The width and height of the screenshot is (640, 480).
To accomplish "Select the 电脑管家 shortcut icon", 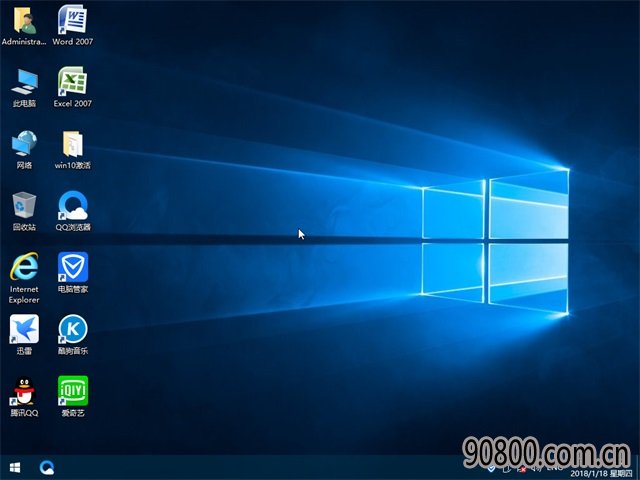I will (x=73, y=273).
